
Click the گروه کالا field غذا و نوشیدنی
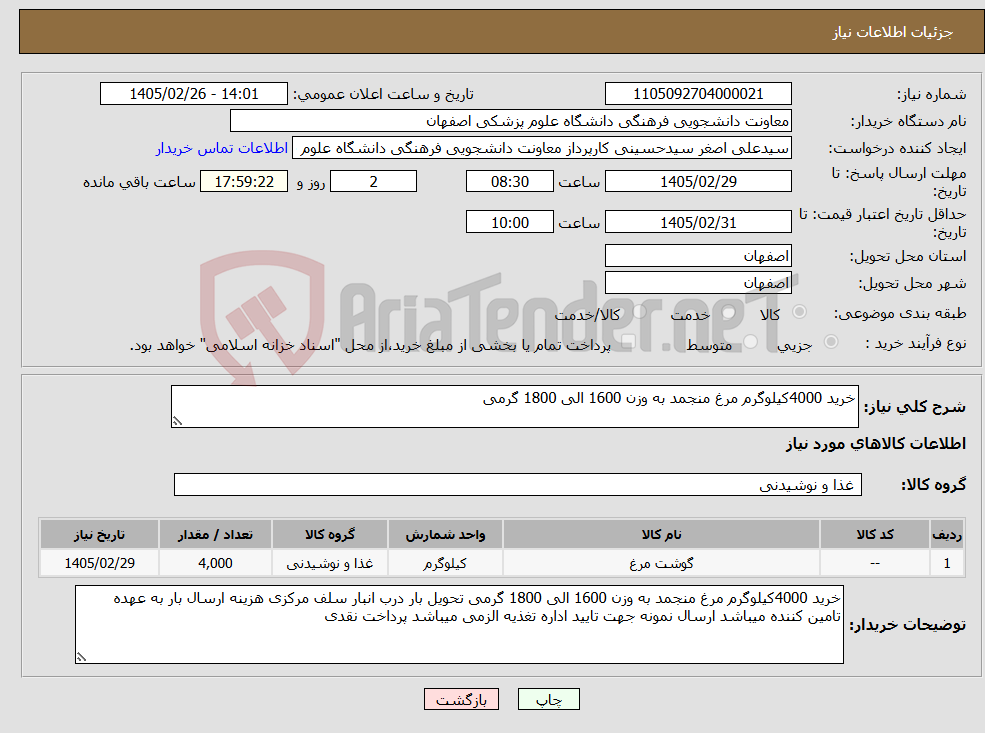518,484
